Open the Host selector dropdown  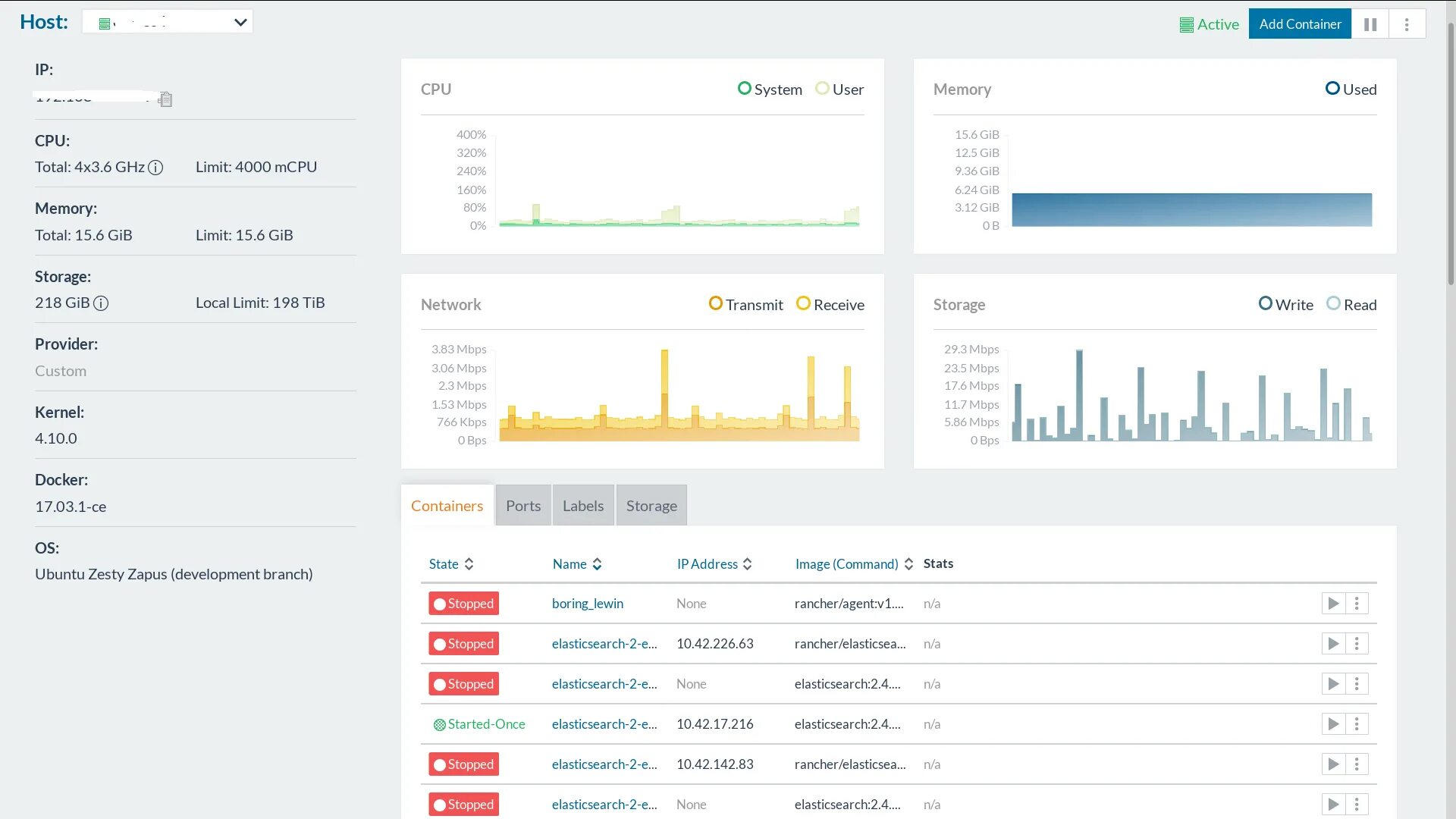[x=167, y=22]
